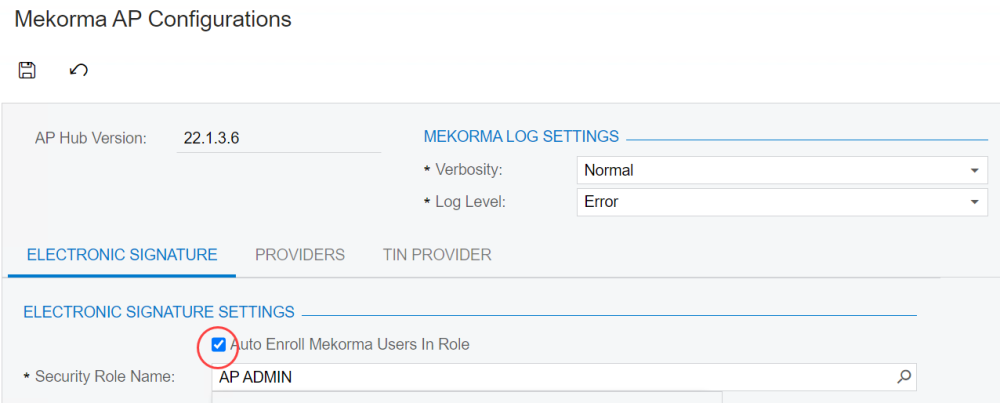
Task: Open the Providers tab
Action: coord(300,255)
